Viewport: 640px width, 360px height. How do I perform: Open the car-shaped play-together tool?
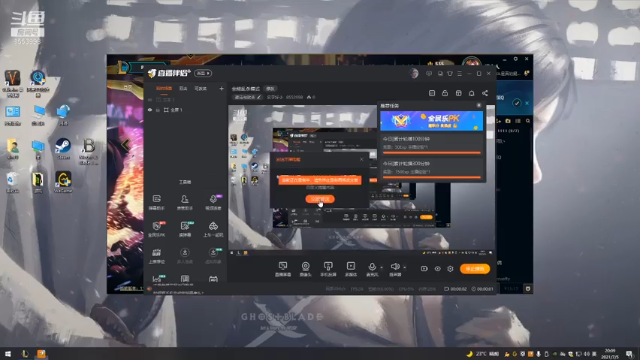click(213, 229)
